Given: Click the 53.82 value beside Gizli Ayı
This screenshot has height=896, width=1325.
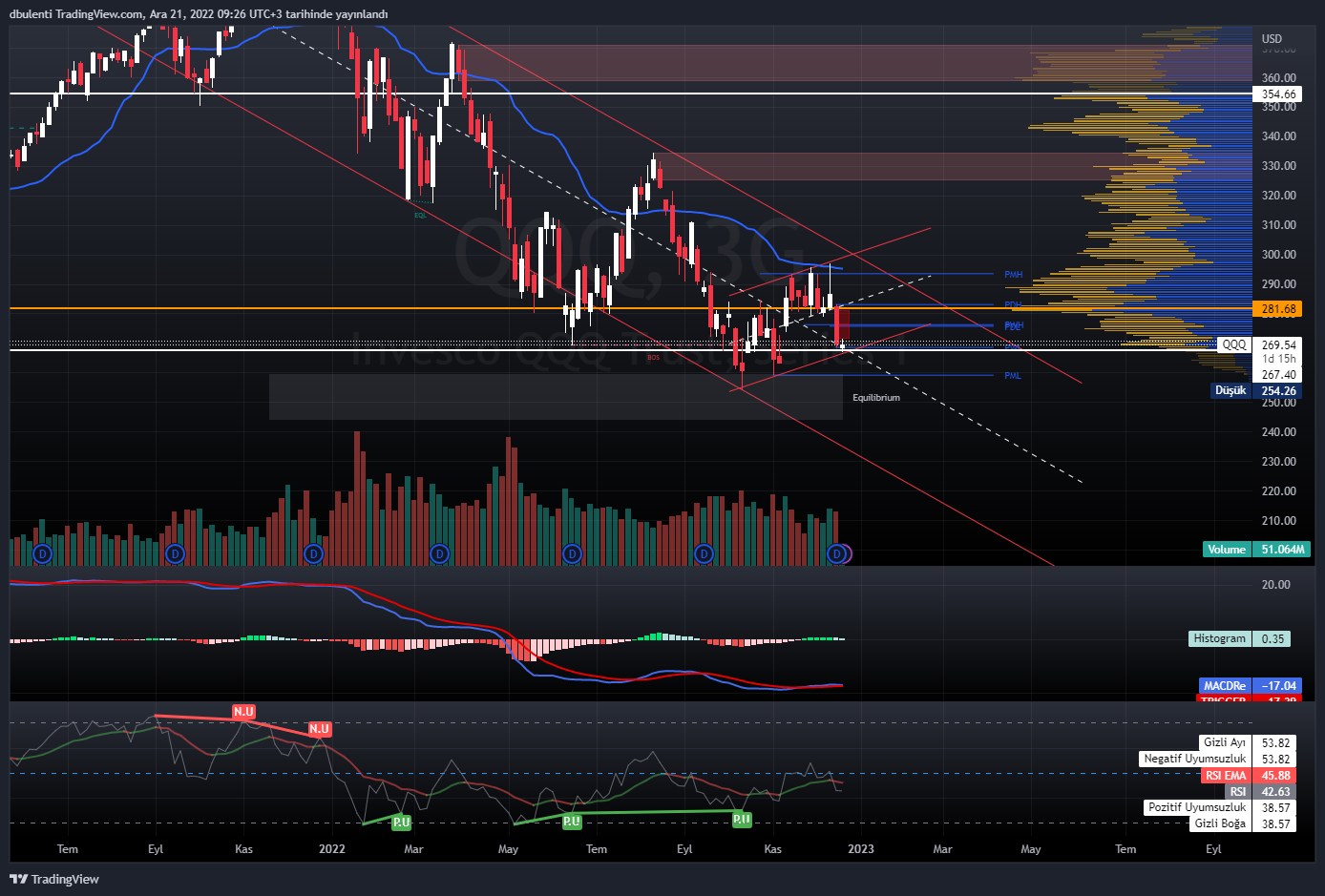Looking at the screenshot, I should tap(1275, 742).
